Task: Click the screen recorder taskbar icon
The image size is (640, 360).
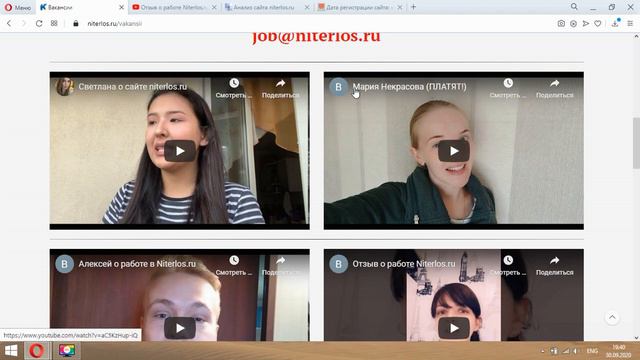Action: pyautogui.click(x=67, y=351)
